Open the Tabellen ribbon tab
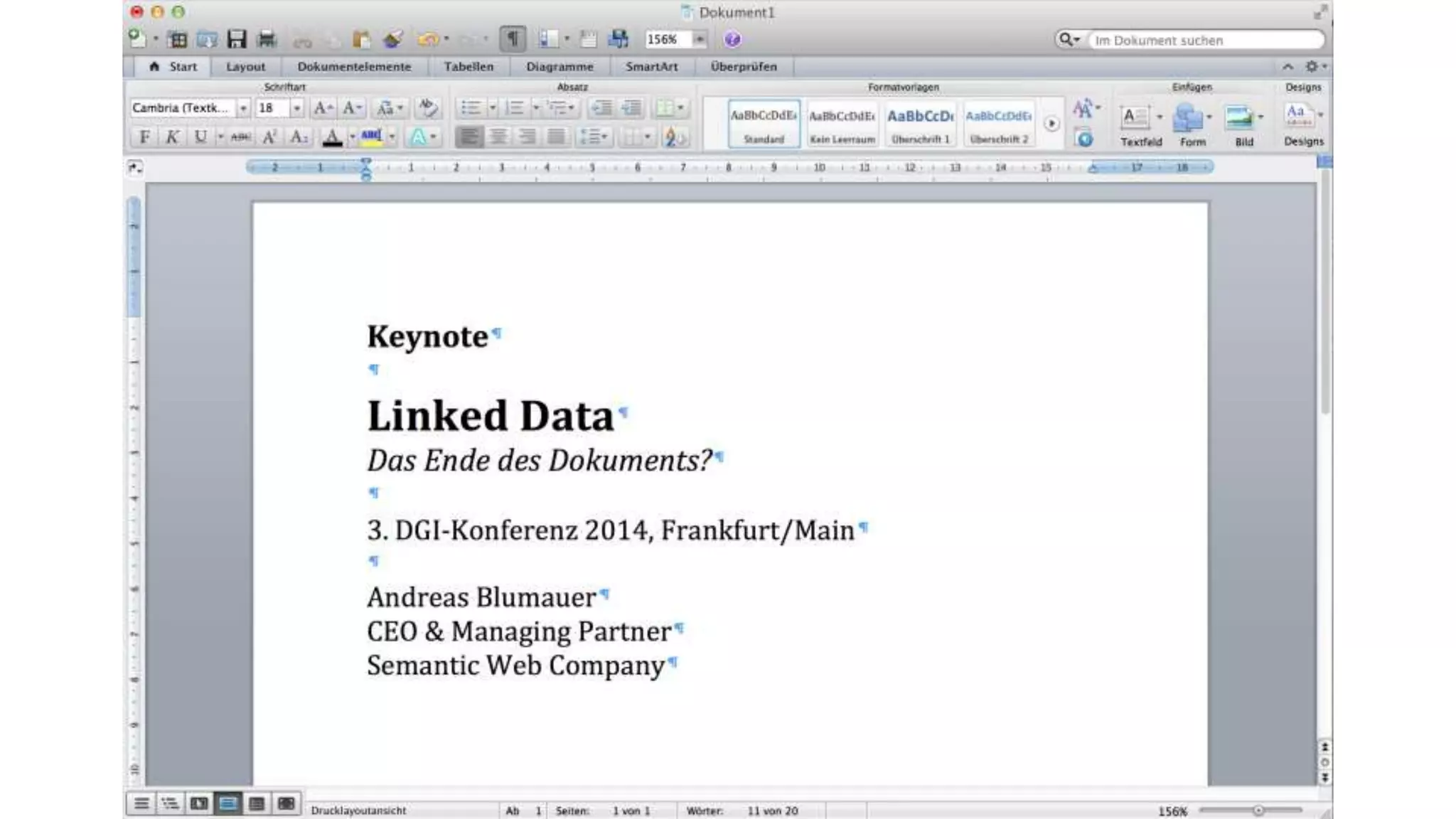The height and width of the screenshot is (819, 1456). coord(468,66)
